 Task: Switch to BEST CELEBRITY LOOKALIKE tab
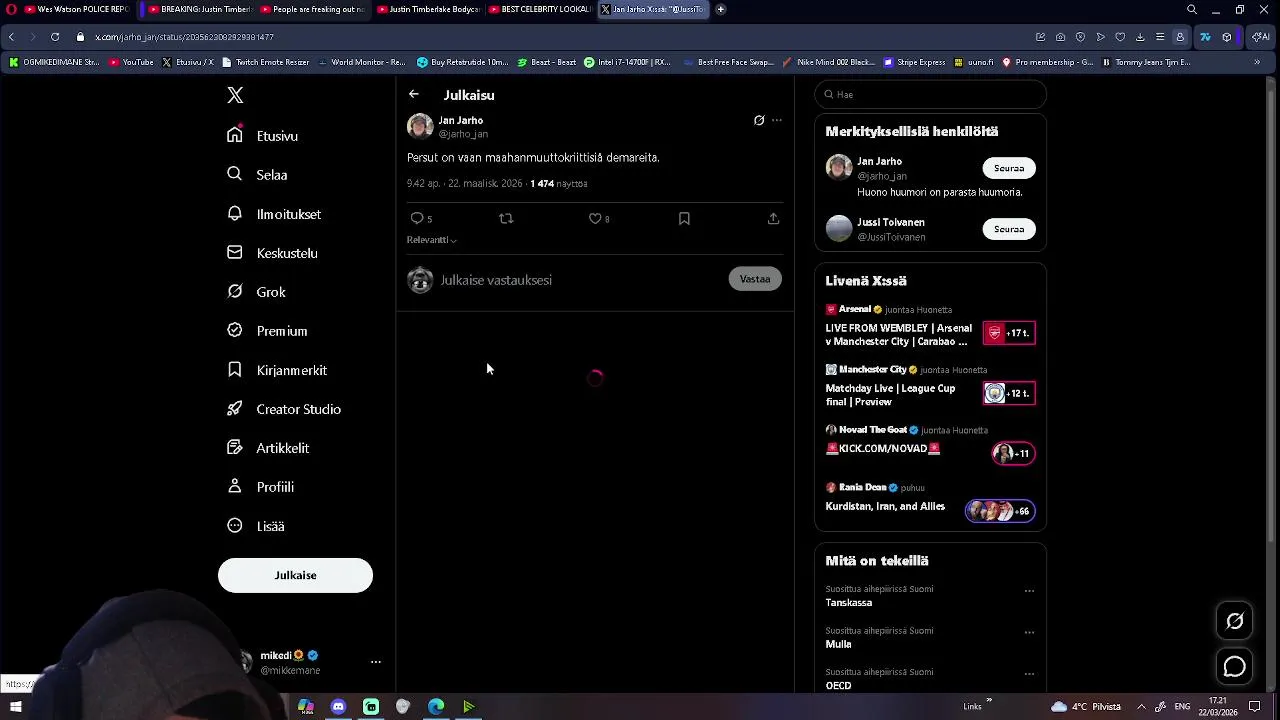point(540,9)
